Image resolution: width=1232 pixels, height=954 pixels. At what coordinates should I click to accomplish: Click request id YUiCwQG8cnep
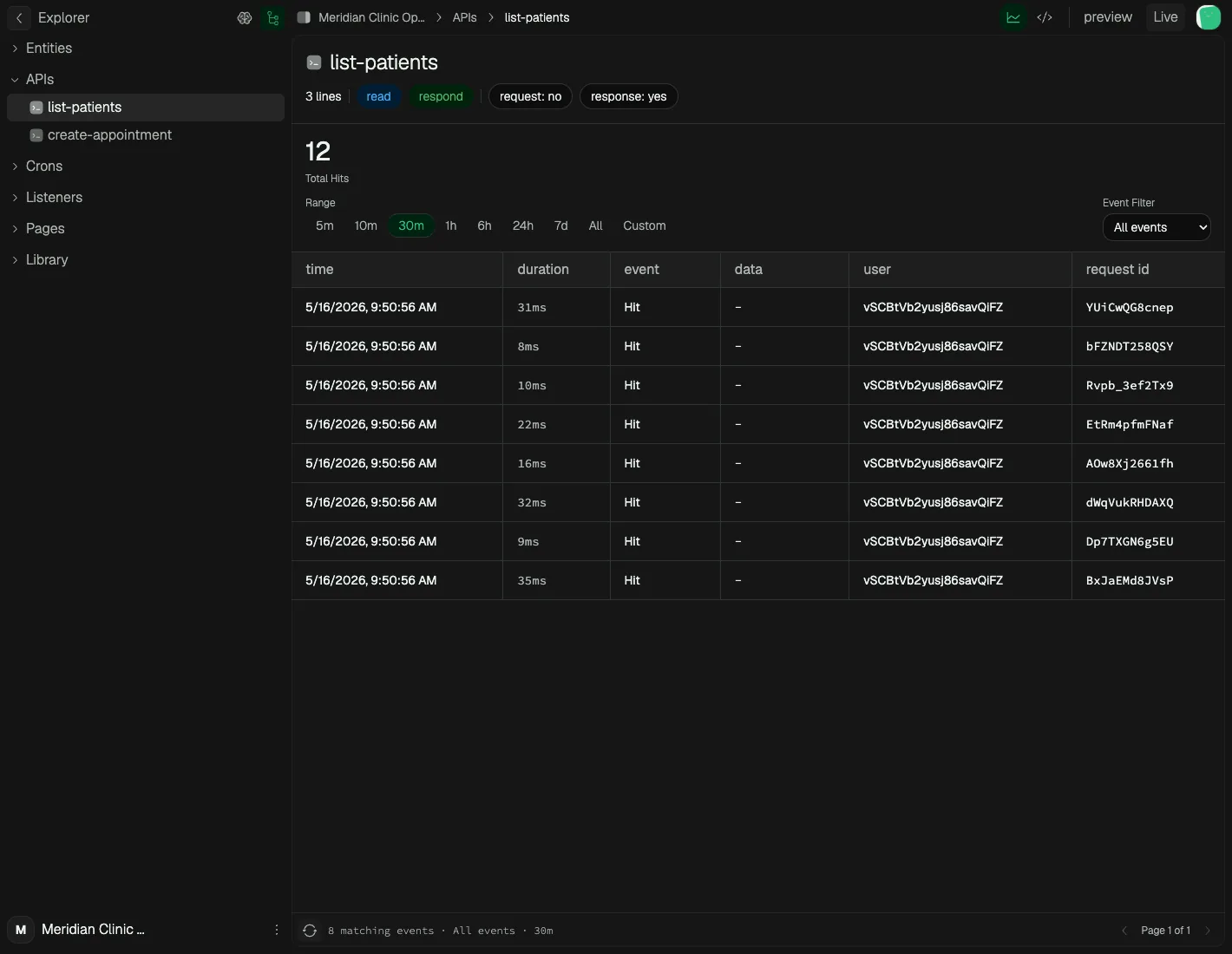click(1130, 308)
